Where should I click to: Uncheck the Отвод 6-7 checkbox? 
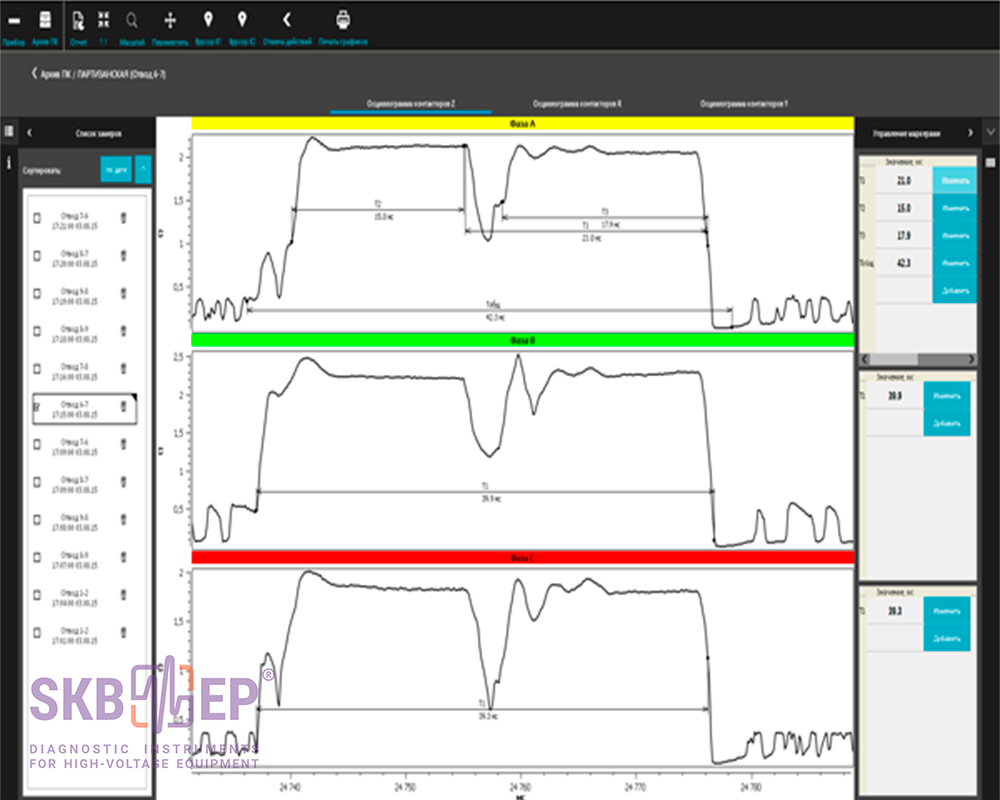[37, 407]
